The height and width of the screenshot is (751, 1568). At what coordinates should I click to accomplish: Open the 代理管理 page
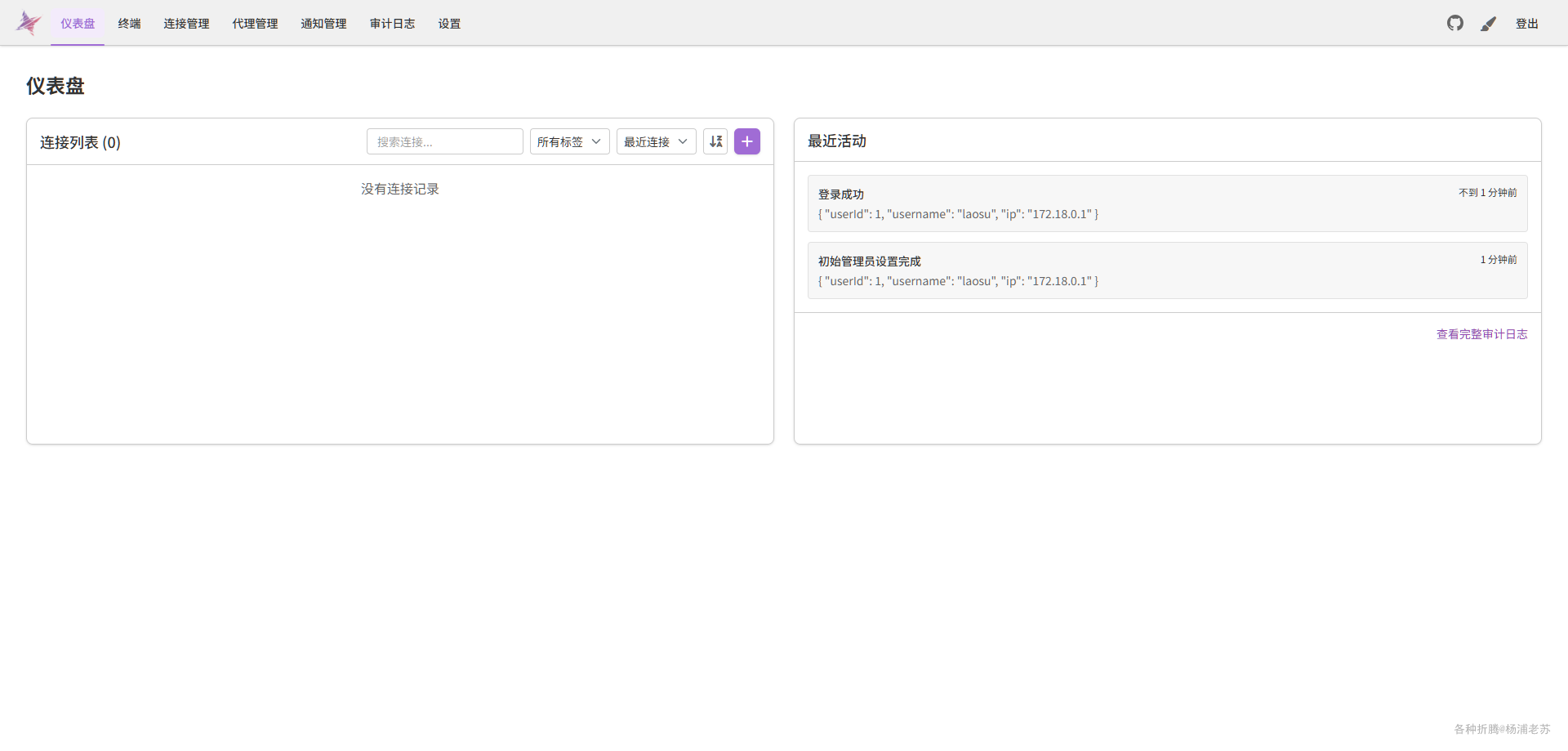point(255,24)
